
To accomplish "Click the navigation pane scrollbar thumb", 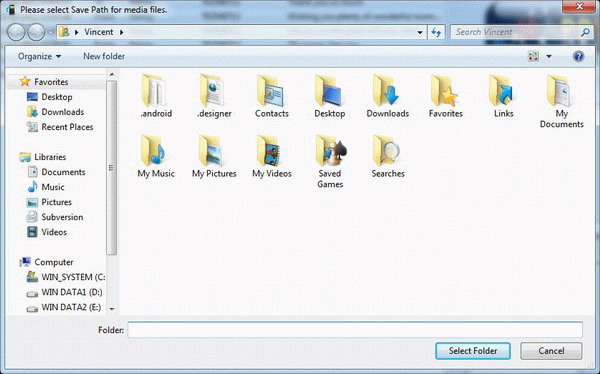I will (x=112, y=168).
